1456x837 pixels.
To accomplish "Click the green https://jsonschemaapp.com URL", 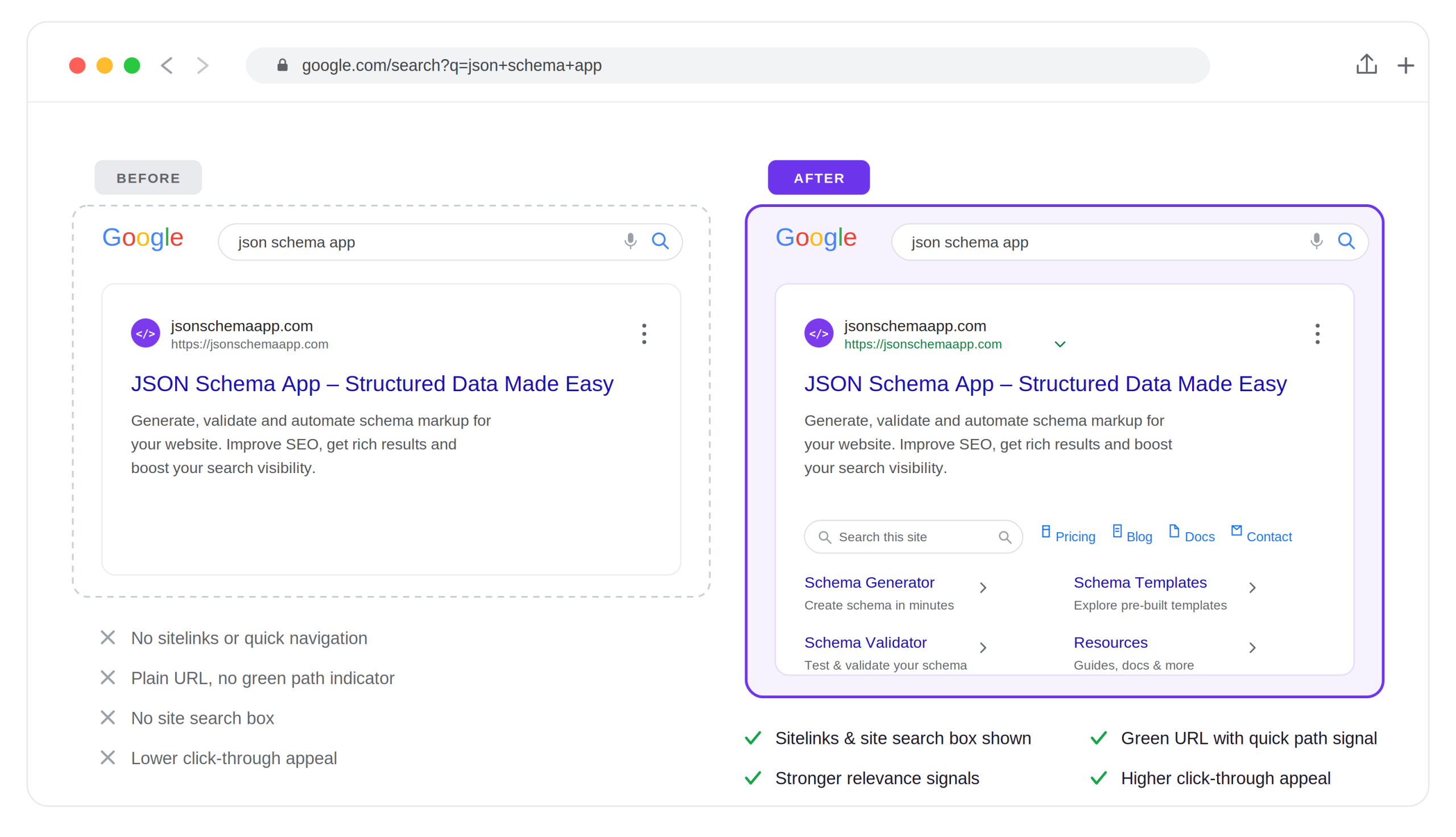I will click(923, 345).
